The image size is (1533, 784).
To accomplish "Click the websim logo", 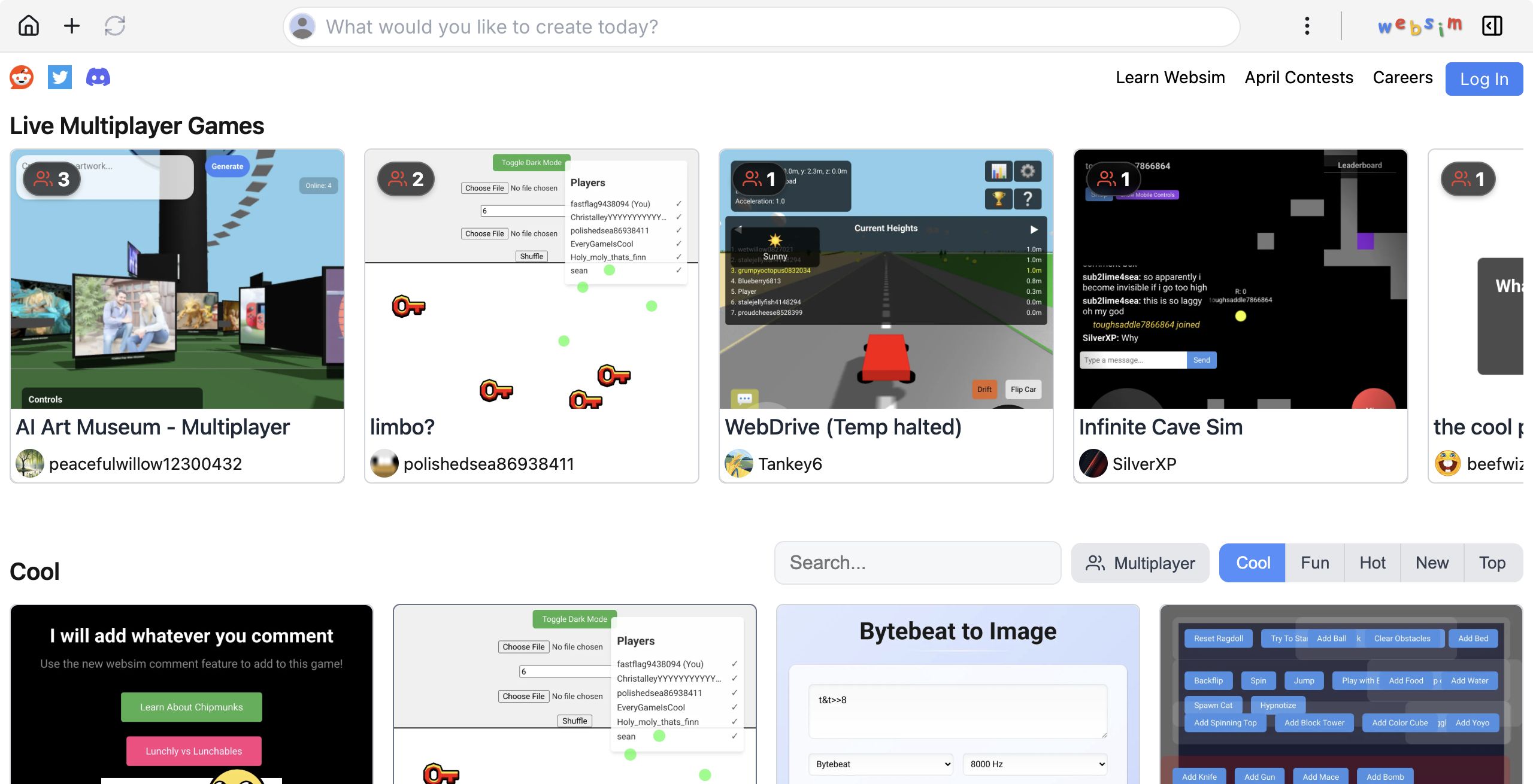I will tap(1419, 26).
